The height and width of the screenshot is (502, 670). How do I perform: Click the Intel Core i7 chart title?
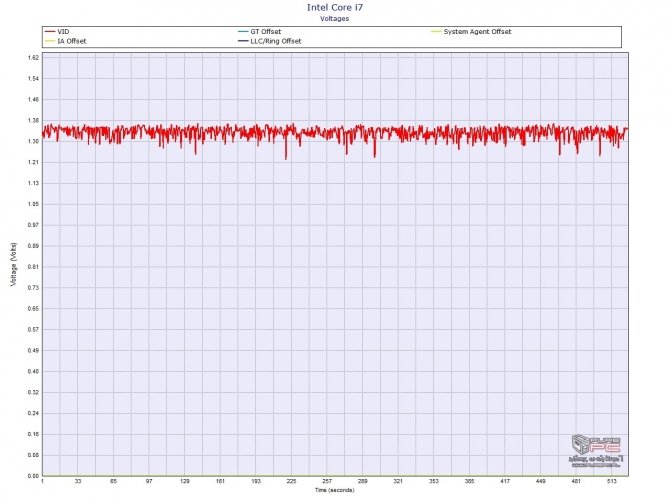tap(335, 7)
